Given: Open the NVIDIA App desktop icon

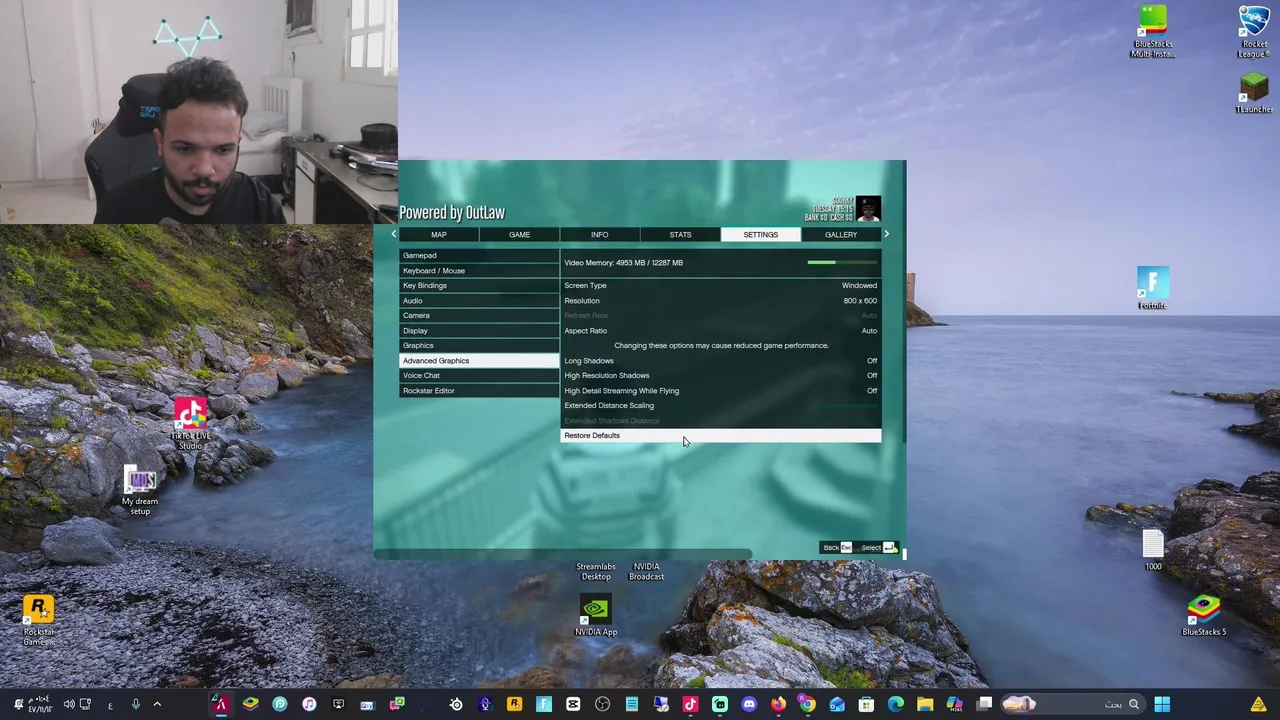Looking at the screenshot, I should click(595, 616).
